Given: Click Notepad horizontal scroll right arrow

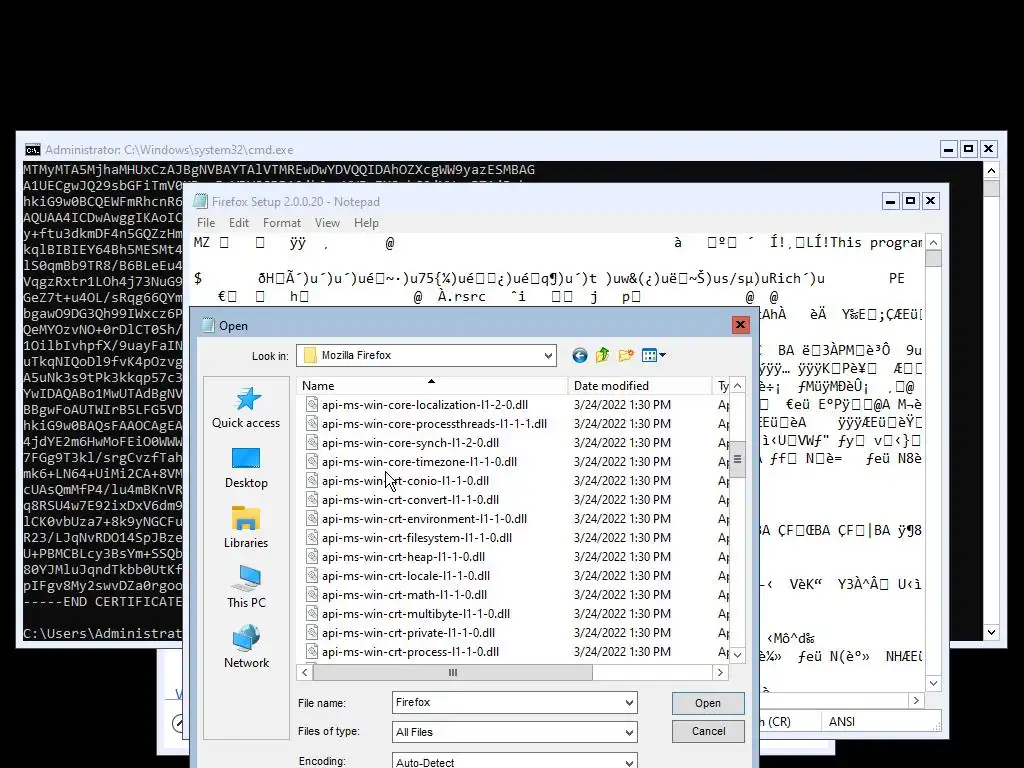Looking at the screenshot, I should pos(916,700).
